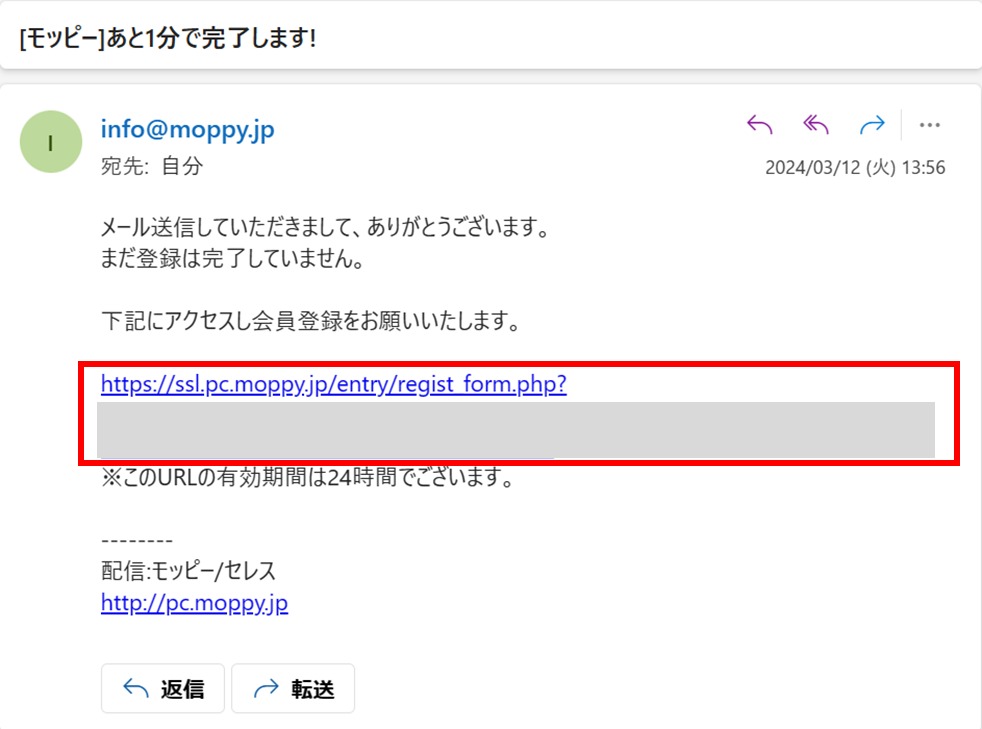The width and height of the screenshot is (982, 729).
Task: Click the sentence まだ登録は完了していません
Action: [x=232, y=258]
